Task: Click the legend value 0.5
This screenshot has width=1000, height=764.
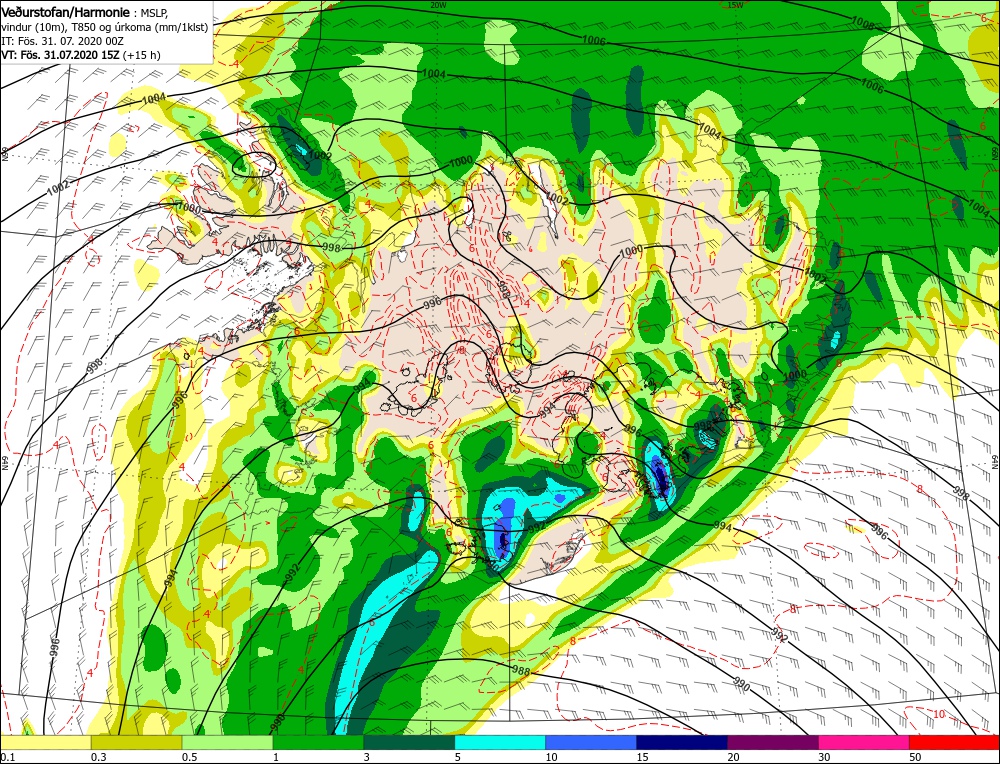Action: pyautogui.click(x=189, y=757)
